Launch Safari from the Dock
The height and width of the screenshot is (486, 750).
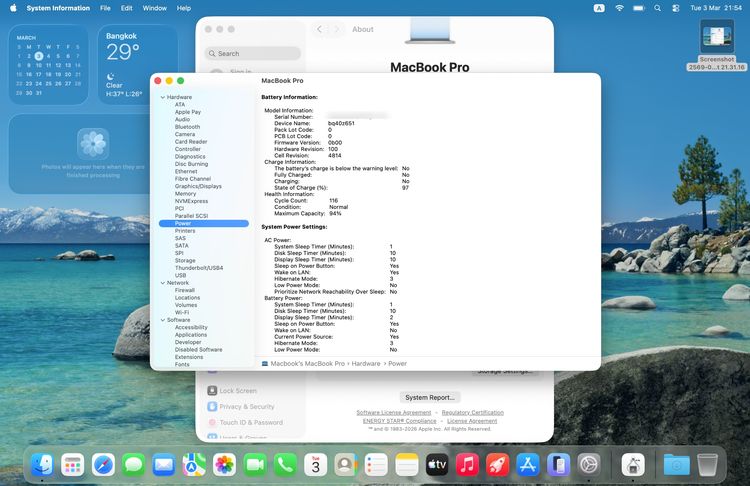[x=103, y=464]
